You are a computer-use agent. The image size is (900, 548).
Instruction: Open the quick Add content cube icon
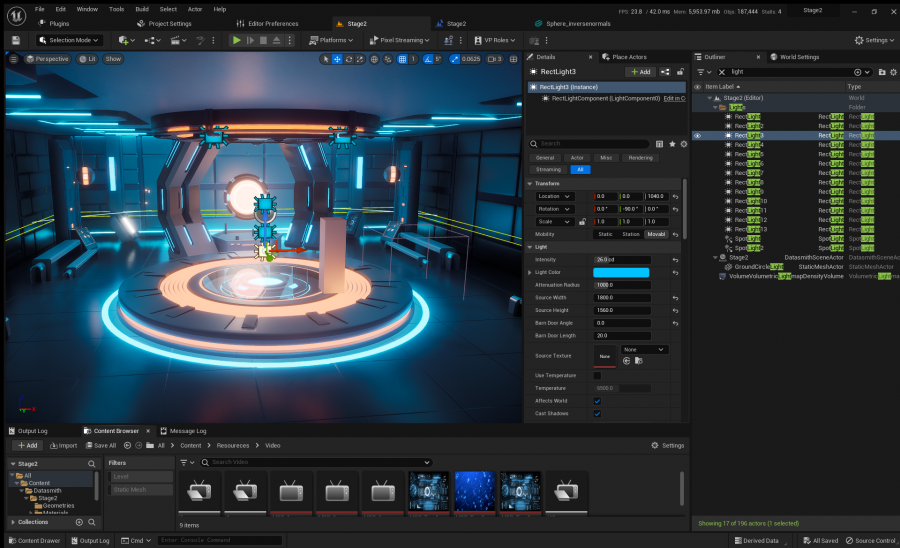point(126,40)
